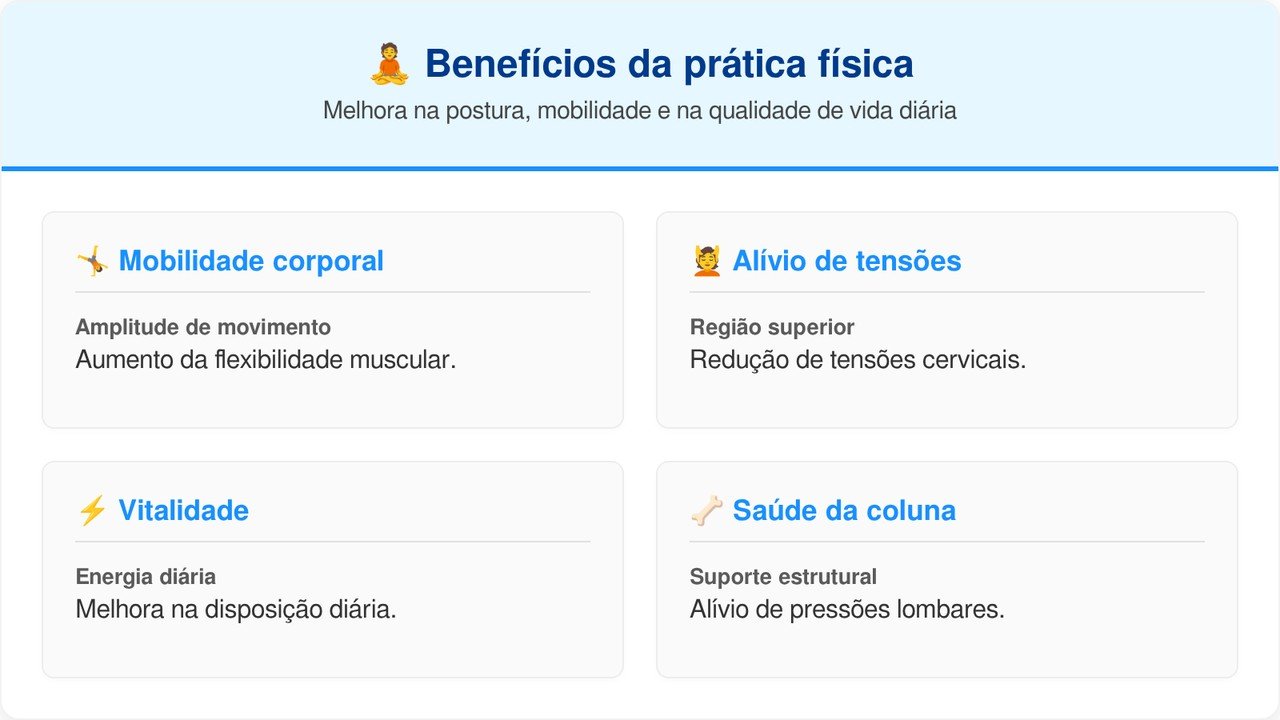Image resolution: width=1280 pixels, height=720 pixels.
Task: Click the Vitalidade heading text
Action: (183, 511)
